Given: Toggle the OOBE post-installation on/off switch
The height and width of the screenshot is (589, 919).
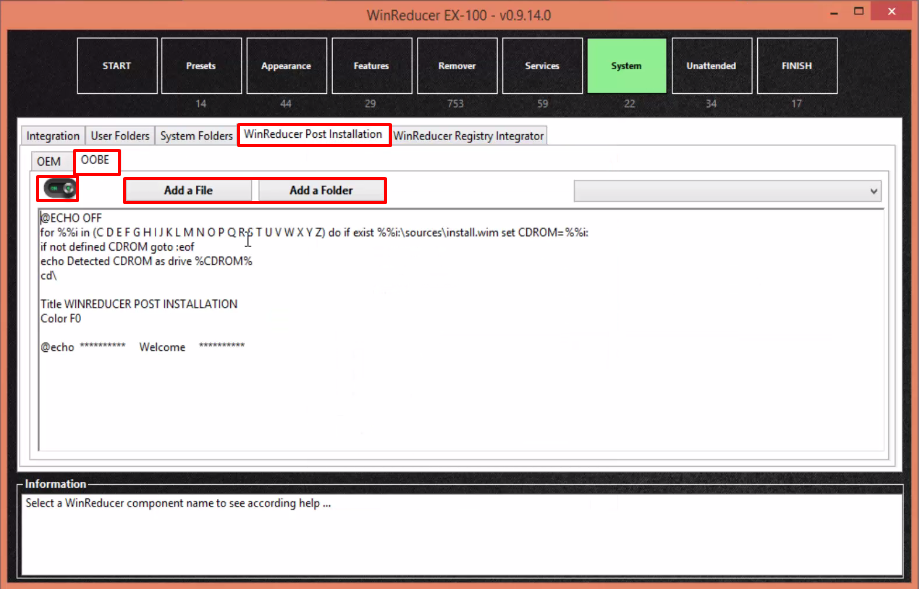Looking at the screenshot, I should (60, 189).
